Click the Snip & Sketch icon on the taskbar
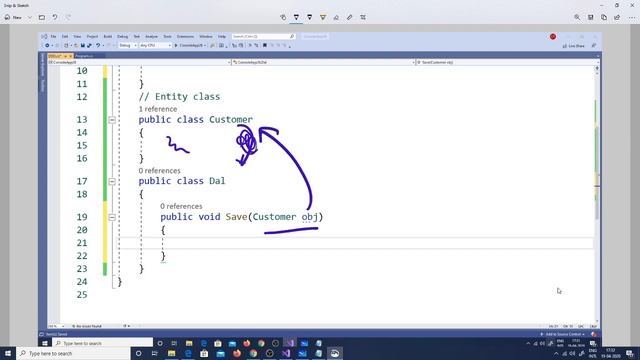The height and width of the screenshot is (360, 640). point(334,353)
